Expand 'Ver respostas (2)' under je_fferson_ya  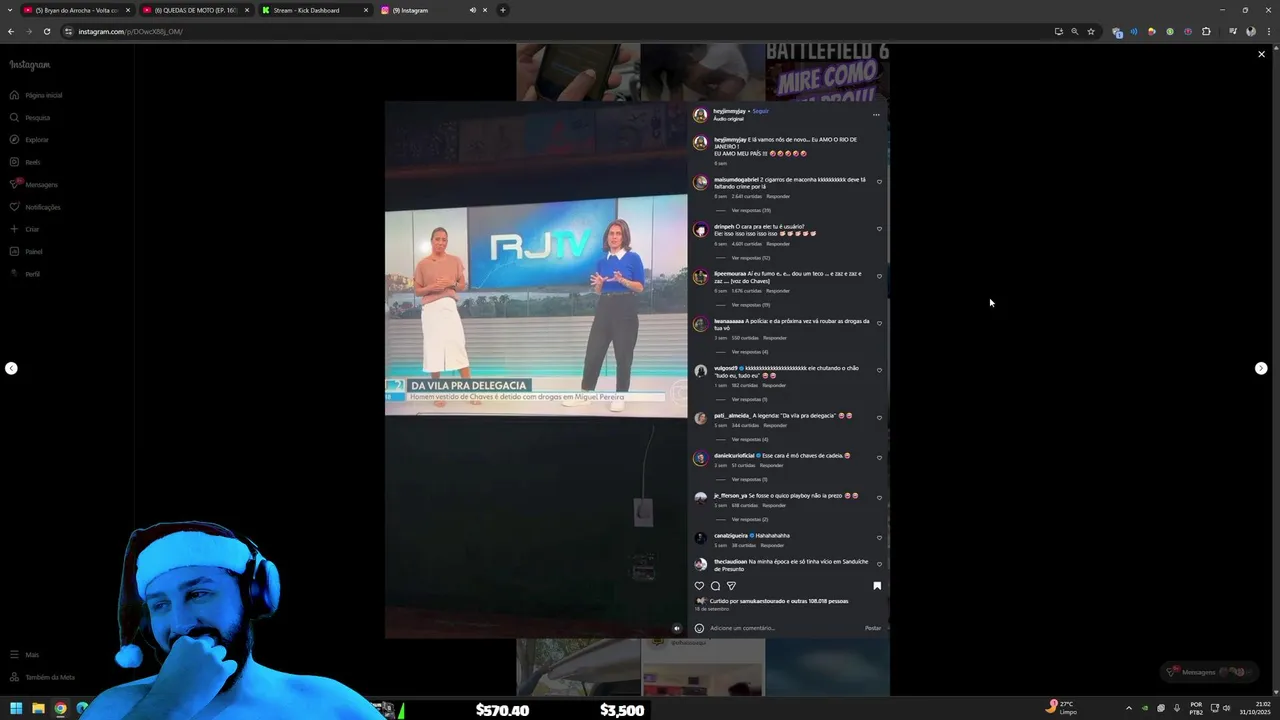[749, 519]
